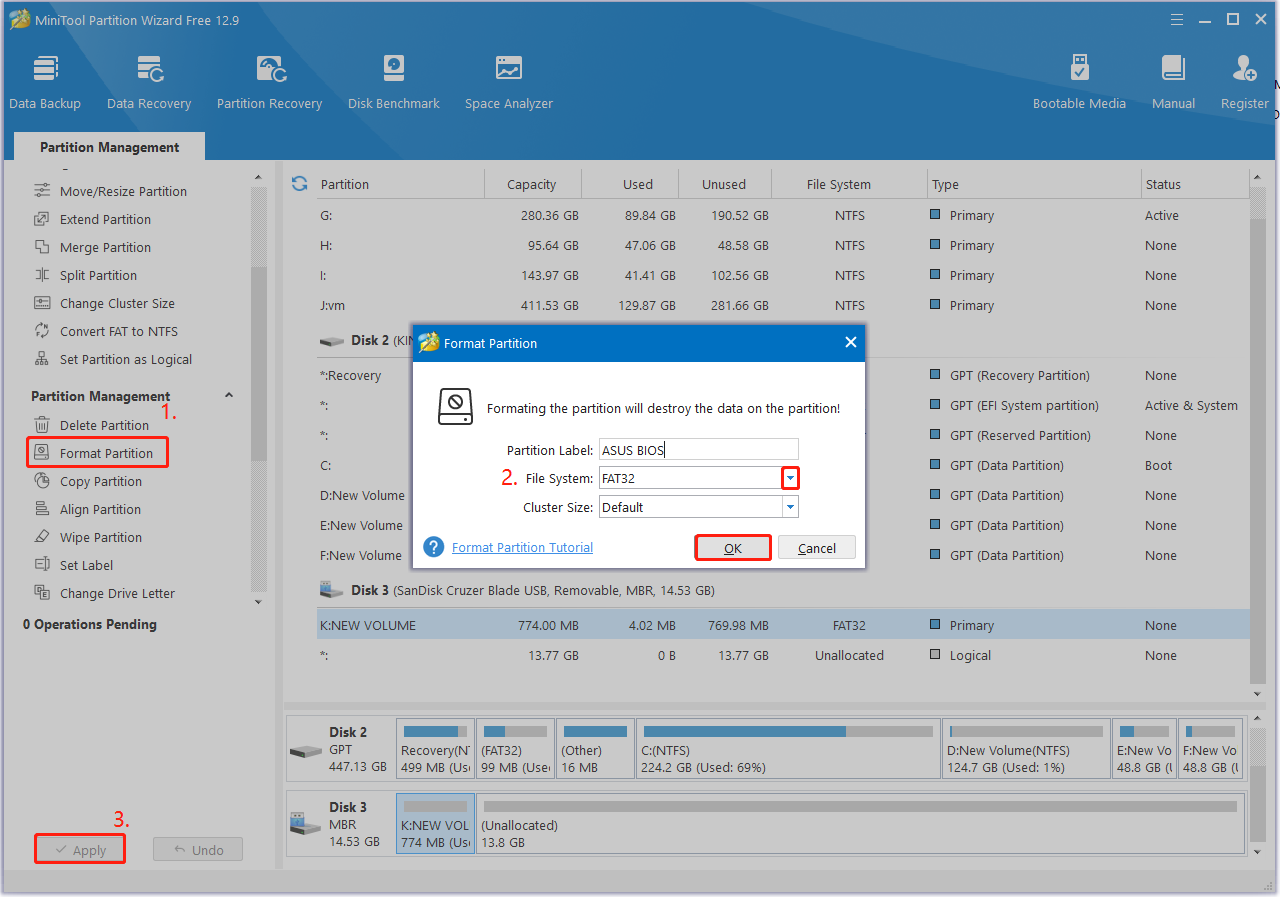Open the Cluster Size dropdown
The image size is (1280, 897).
point(790,507)
